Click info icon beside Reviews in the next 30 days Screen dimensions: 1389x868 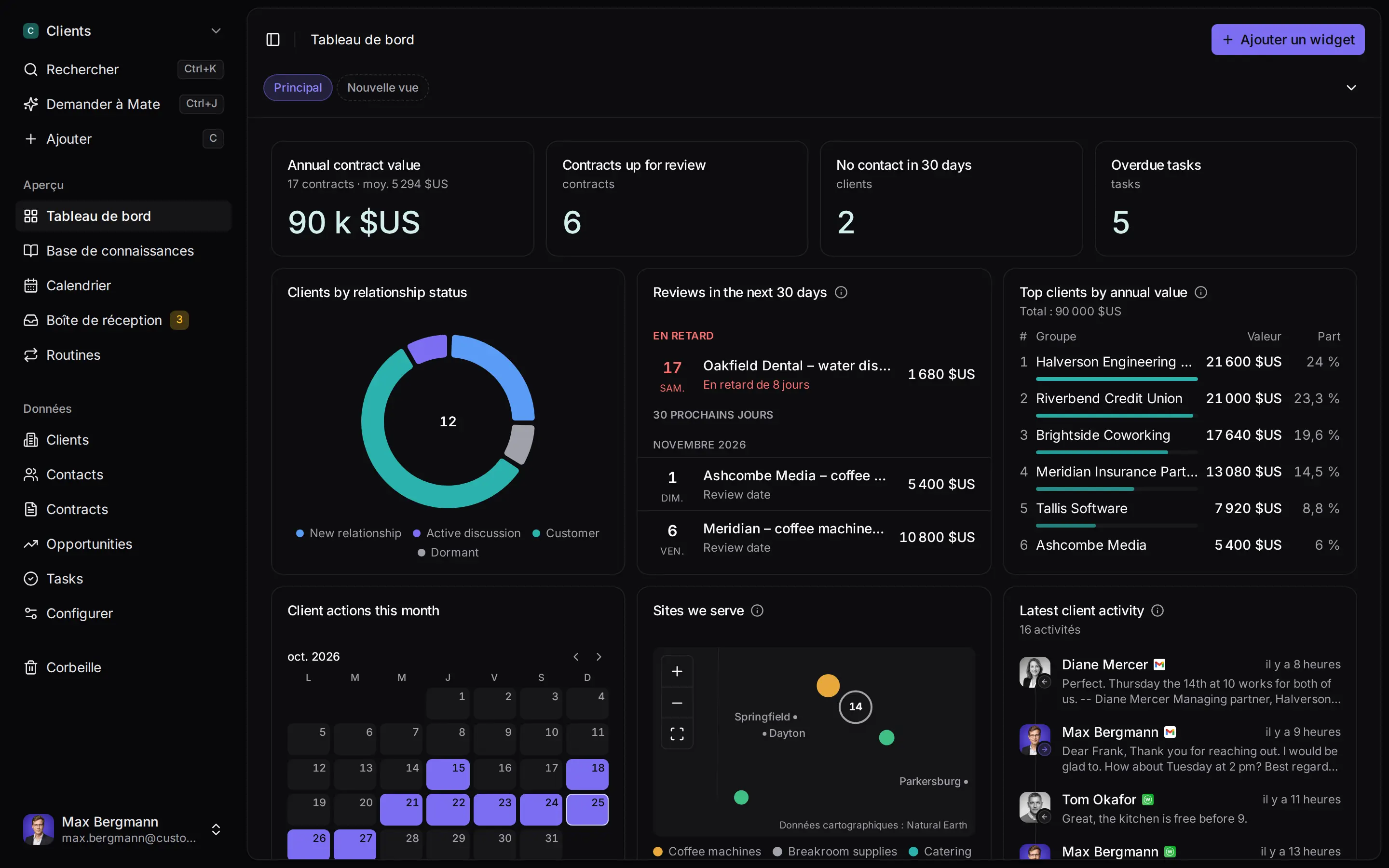[x=841, y=292]
